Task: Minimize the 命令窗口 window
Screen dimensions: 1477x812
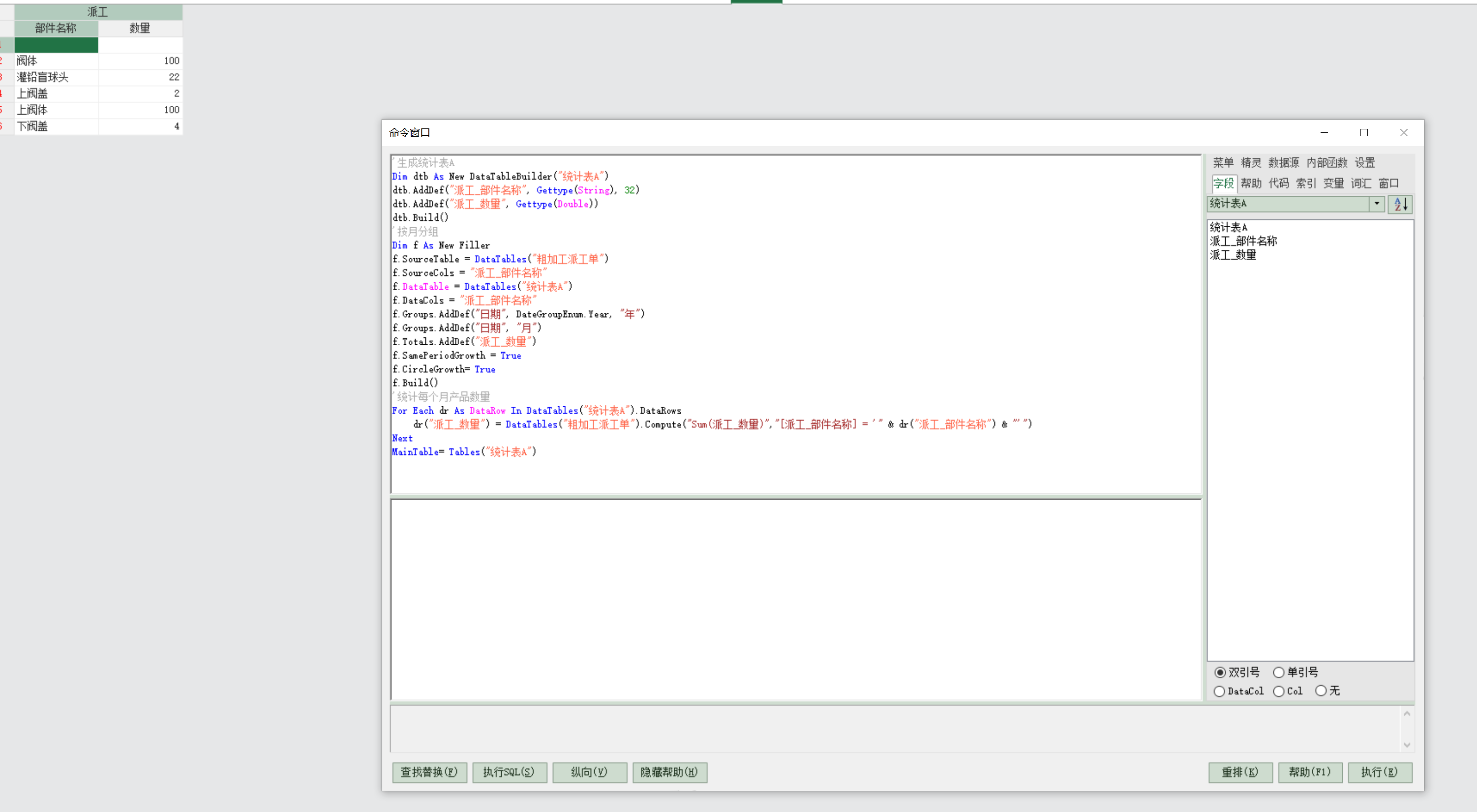Action: tap(1324, 132)
